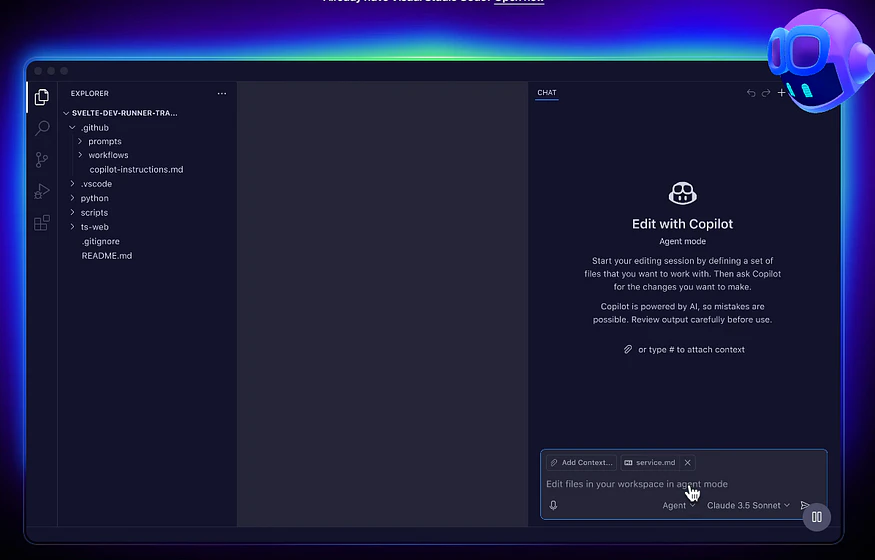Click the Edit with Copilot heading
Screen dimensions: 875x560
point(682,224)
